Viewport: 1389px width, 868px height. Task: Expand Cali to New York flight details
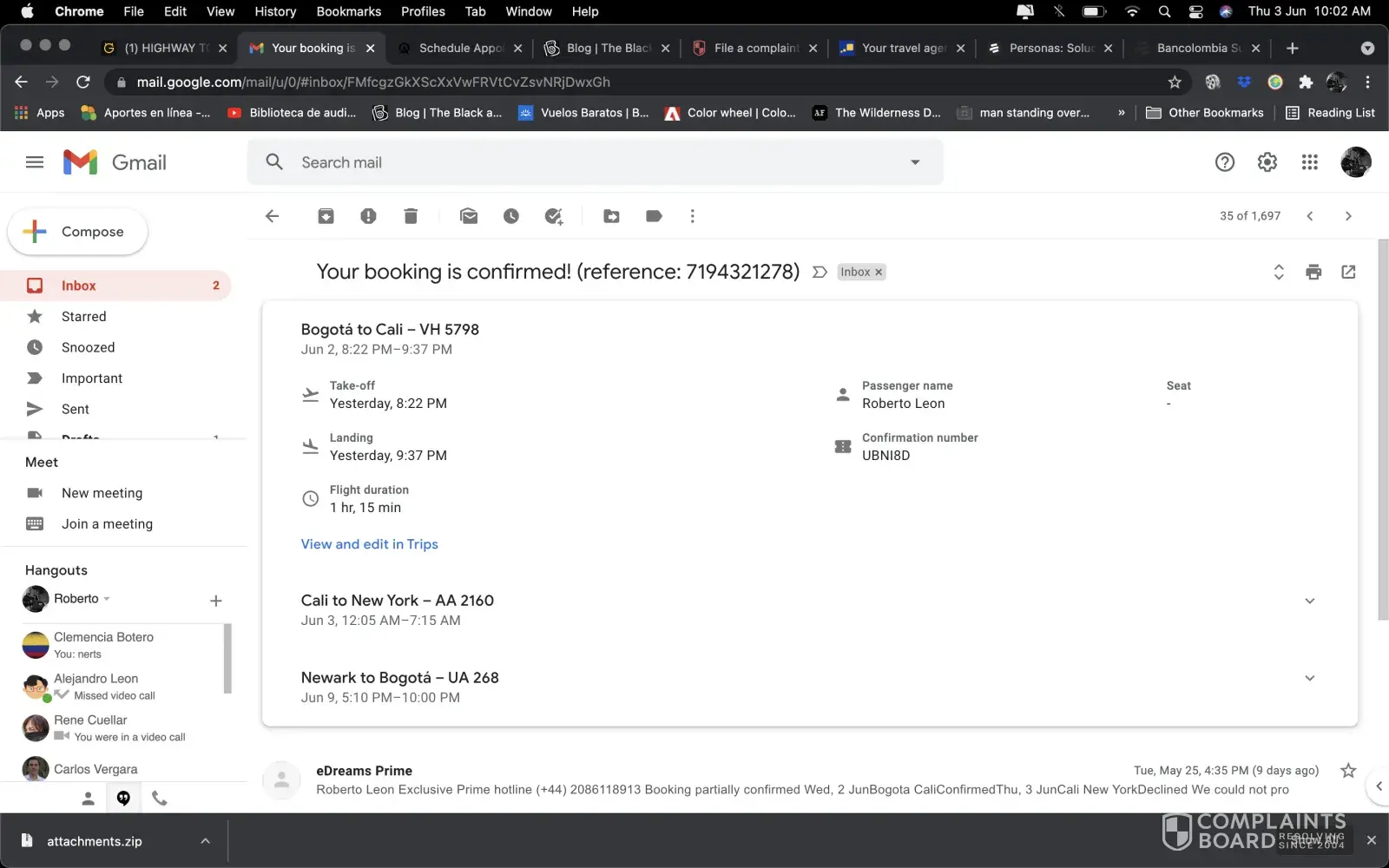pos(1309,601)
